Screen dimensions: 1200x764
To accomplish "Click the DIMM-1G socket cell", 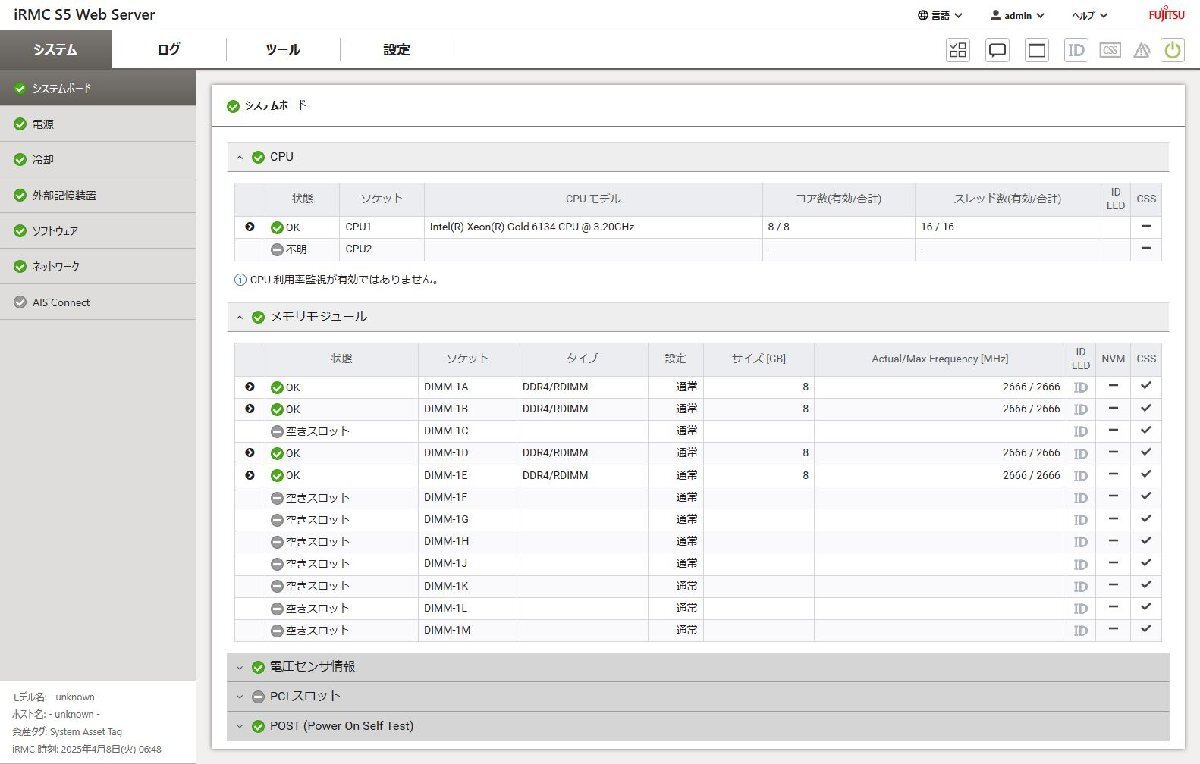I will click(x=468, y=519).
